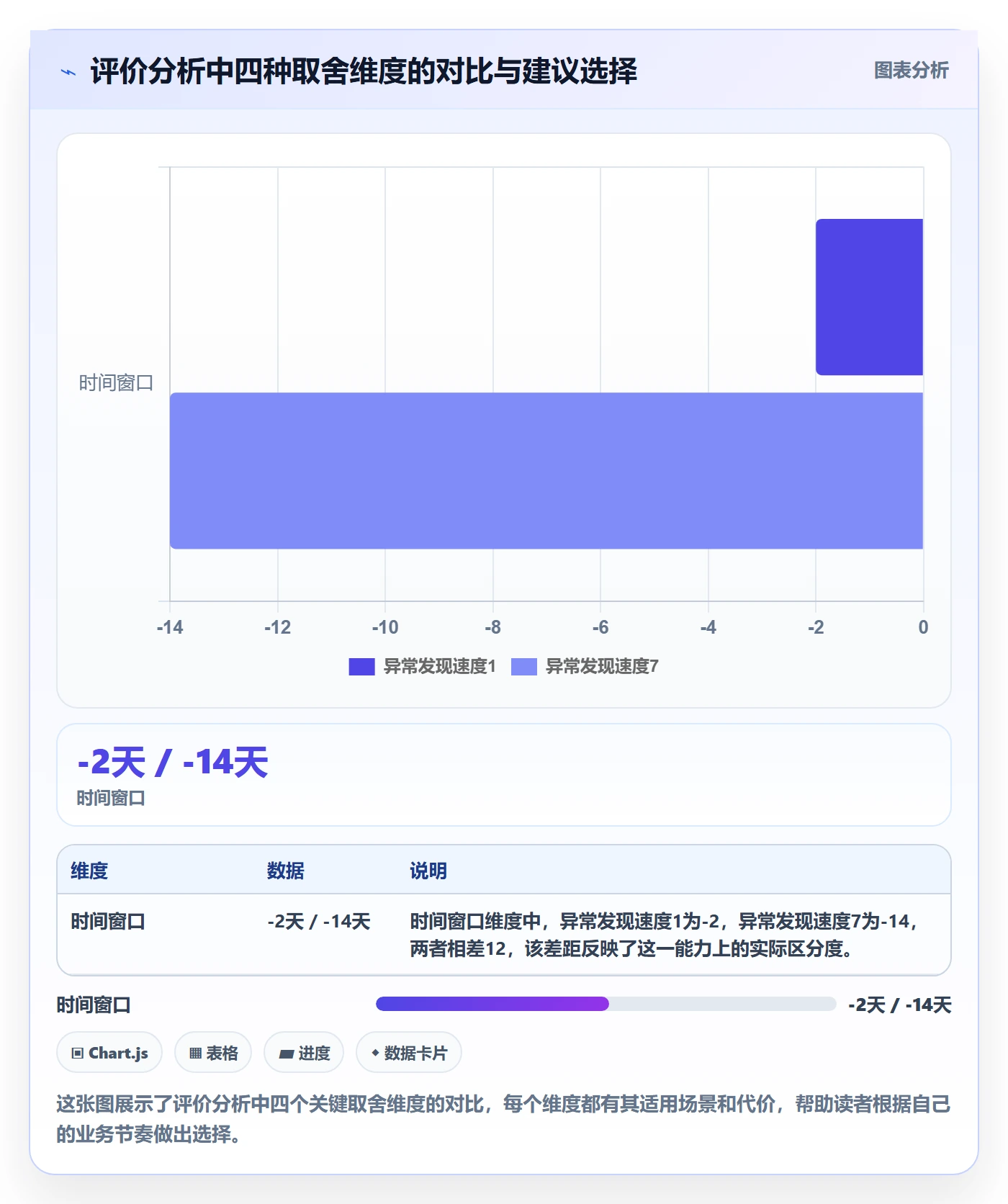
Task: Click the 说明 table column header
Action: click(x=428, y=871)
